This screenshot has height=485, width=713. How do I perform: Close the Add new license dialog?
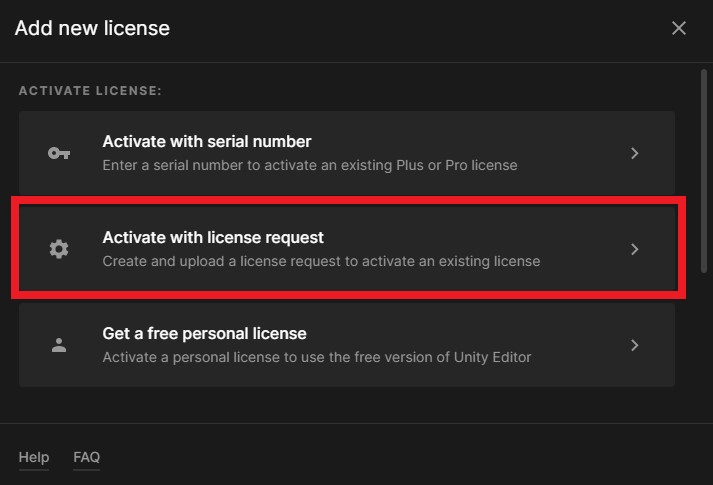[679, 28]
